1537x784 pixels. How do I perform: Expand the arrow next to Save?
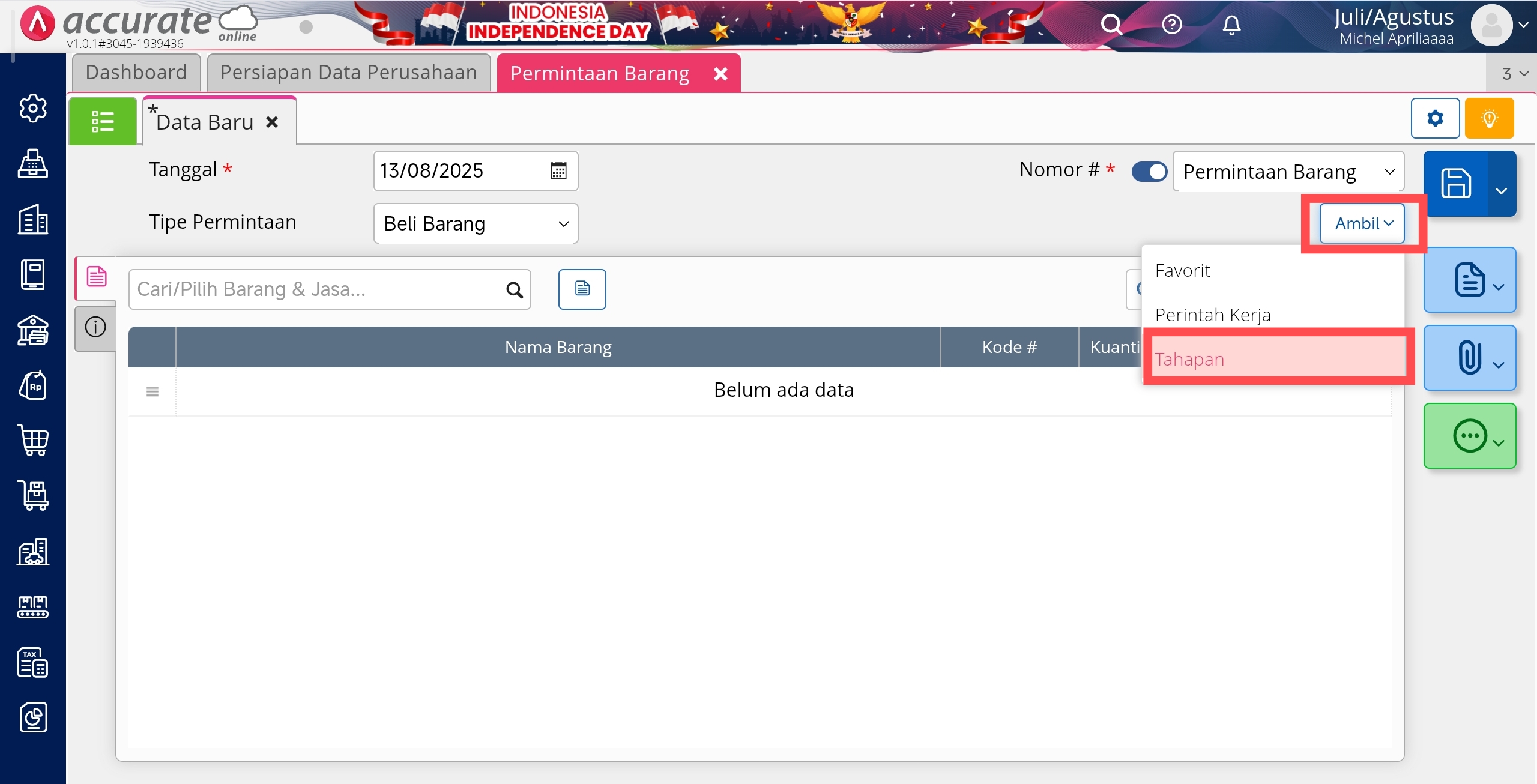1501,190
